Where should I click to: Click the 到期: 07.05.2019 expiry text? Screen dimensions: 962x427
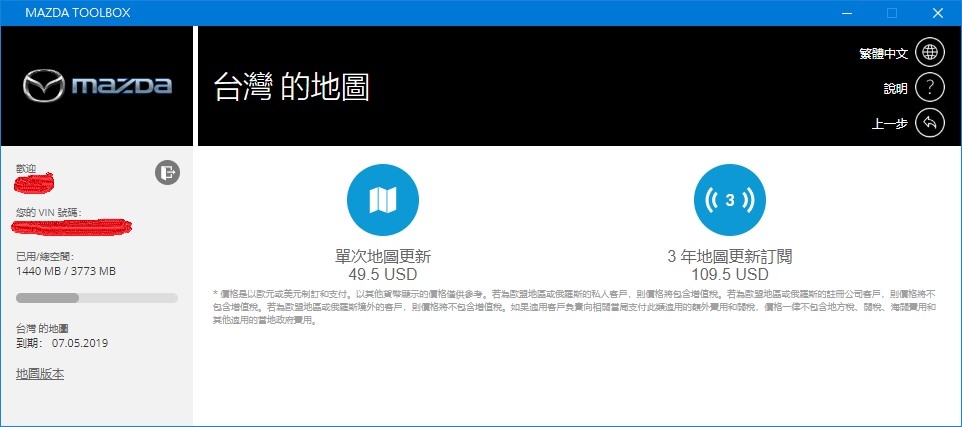[x=62, y=343]
